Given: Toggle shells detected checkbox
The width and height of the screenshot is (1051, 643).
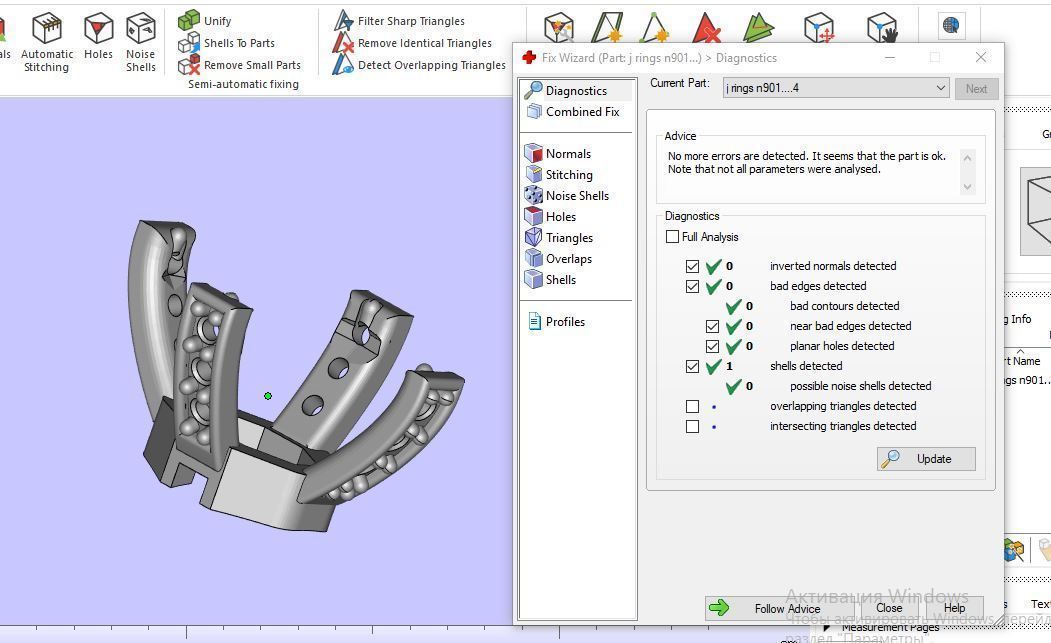Looking at the screenshot, I should click(x=692, y=367).
